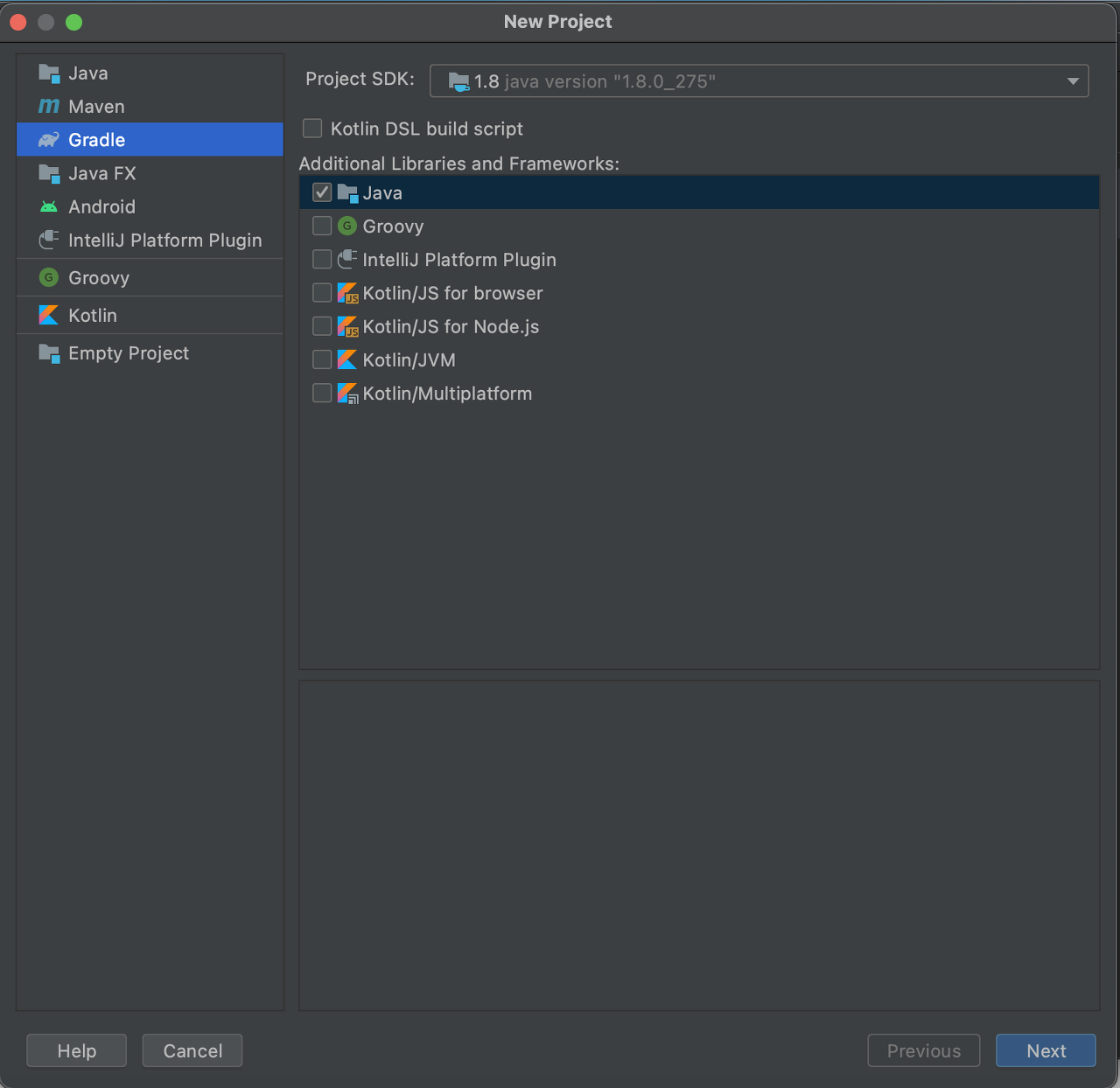Select Java project type label

pos(88,73)
